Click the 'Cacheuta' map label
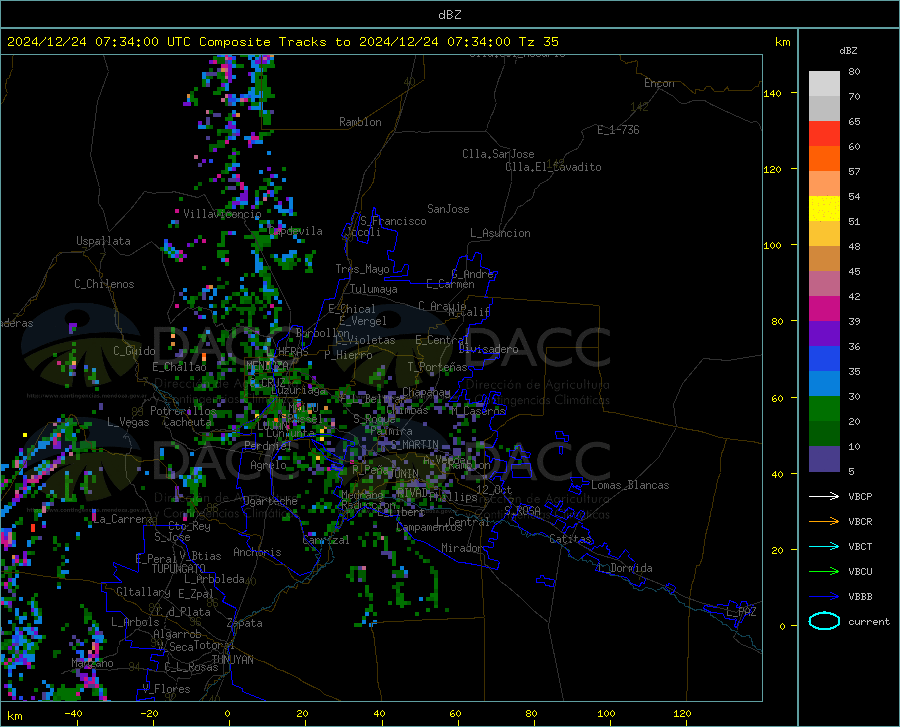Viewport: 900px width, 727px height. pyautogui.click(x=187, y=422)
